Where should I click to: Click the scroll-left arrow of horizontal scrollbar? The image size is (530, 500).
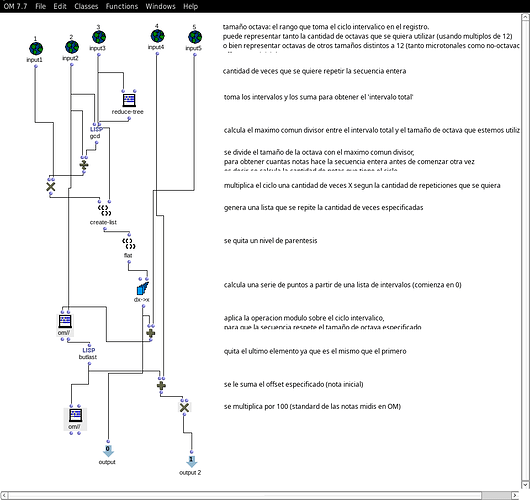click(3, 495)
